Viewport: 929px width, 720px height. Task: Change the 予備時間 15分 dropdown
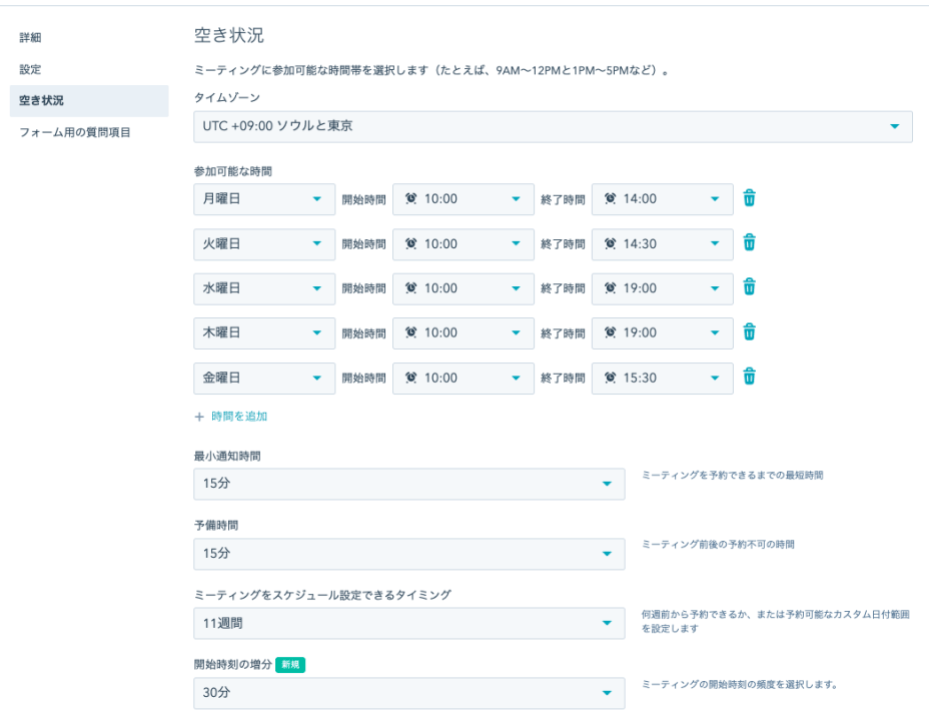(x=409, y=554)
